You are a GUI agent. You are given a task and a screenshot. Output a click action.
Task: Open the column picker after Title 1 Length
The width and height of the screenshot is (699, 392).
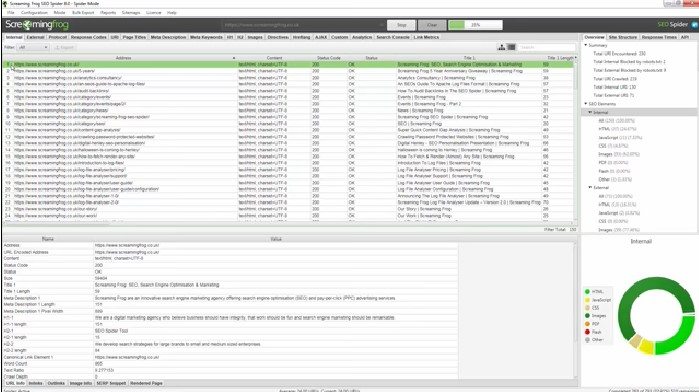point(576,58)
